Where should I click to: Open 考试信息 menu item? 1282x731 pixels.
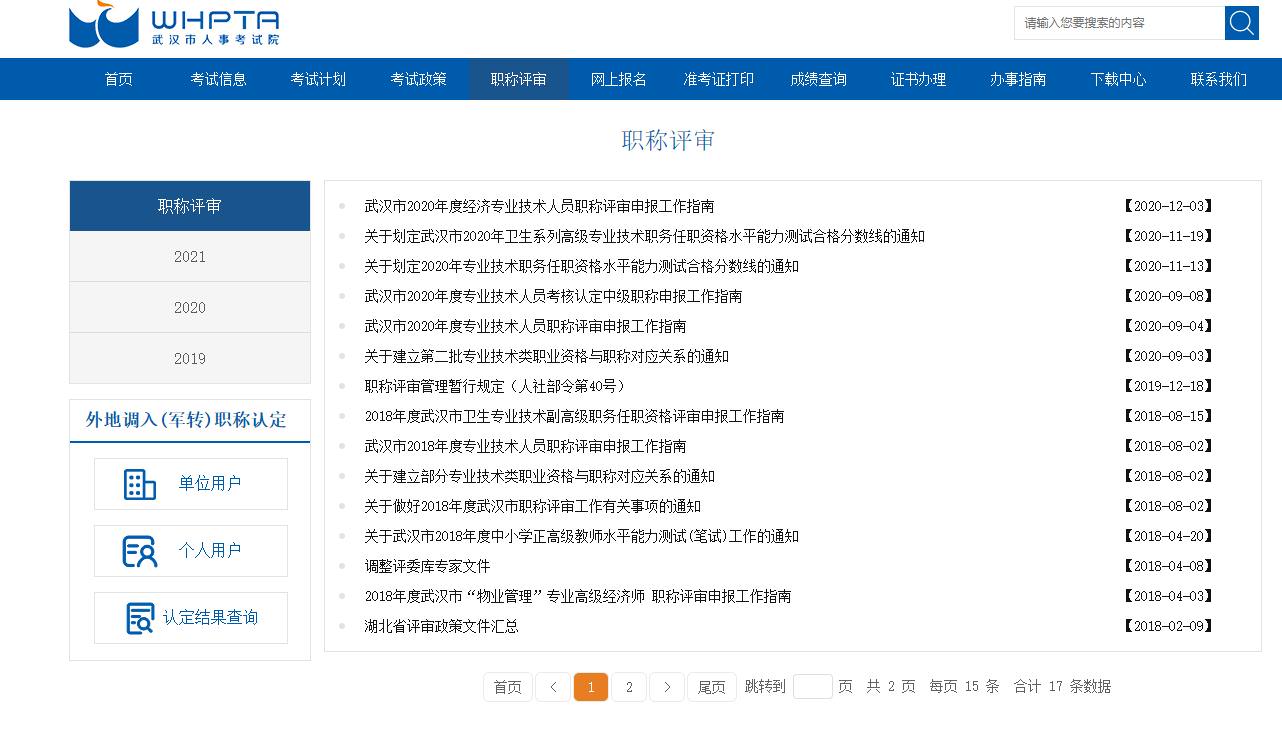[x=219, y=79]
